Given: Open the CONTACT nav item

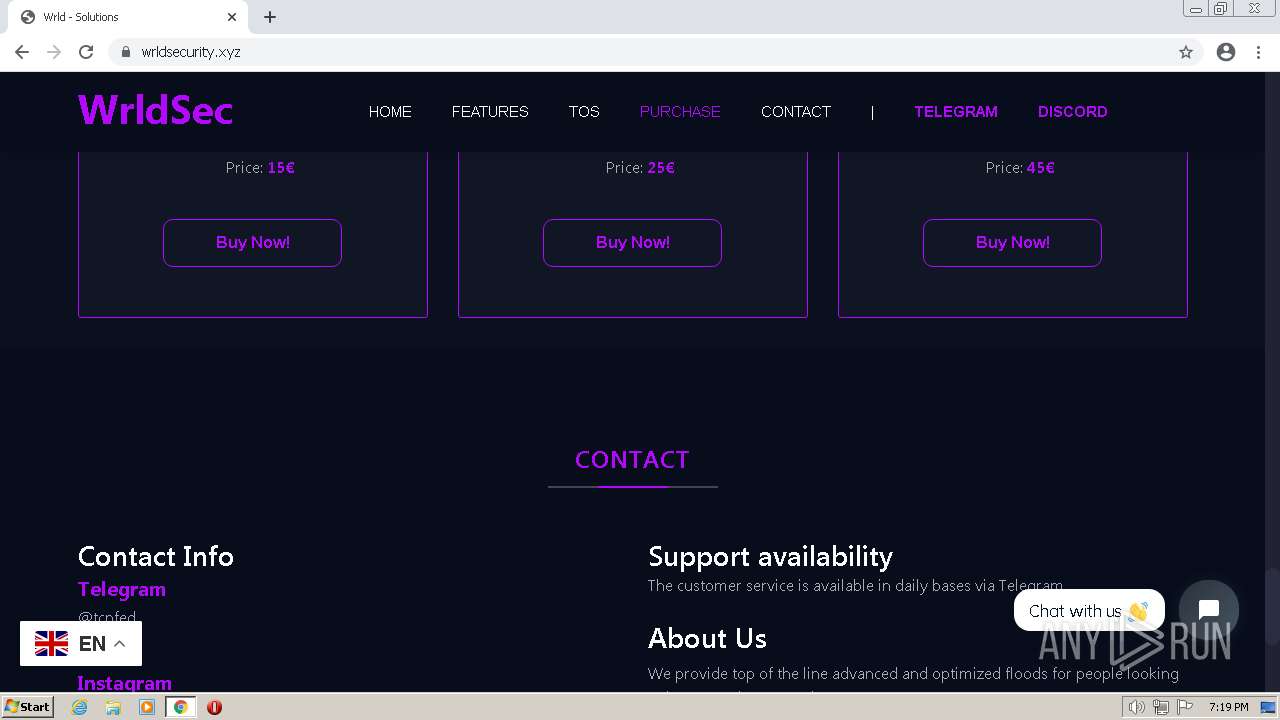Looking at the screenshot, I should 796,112.
